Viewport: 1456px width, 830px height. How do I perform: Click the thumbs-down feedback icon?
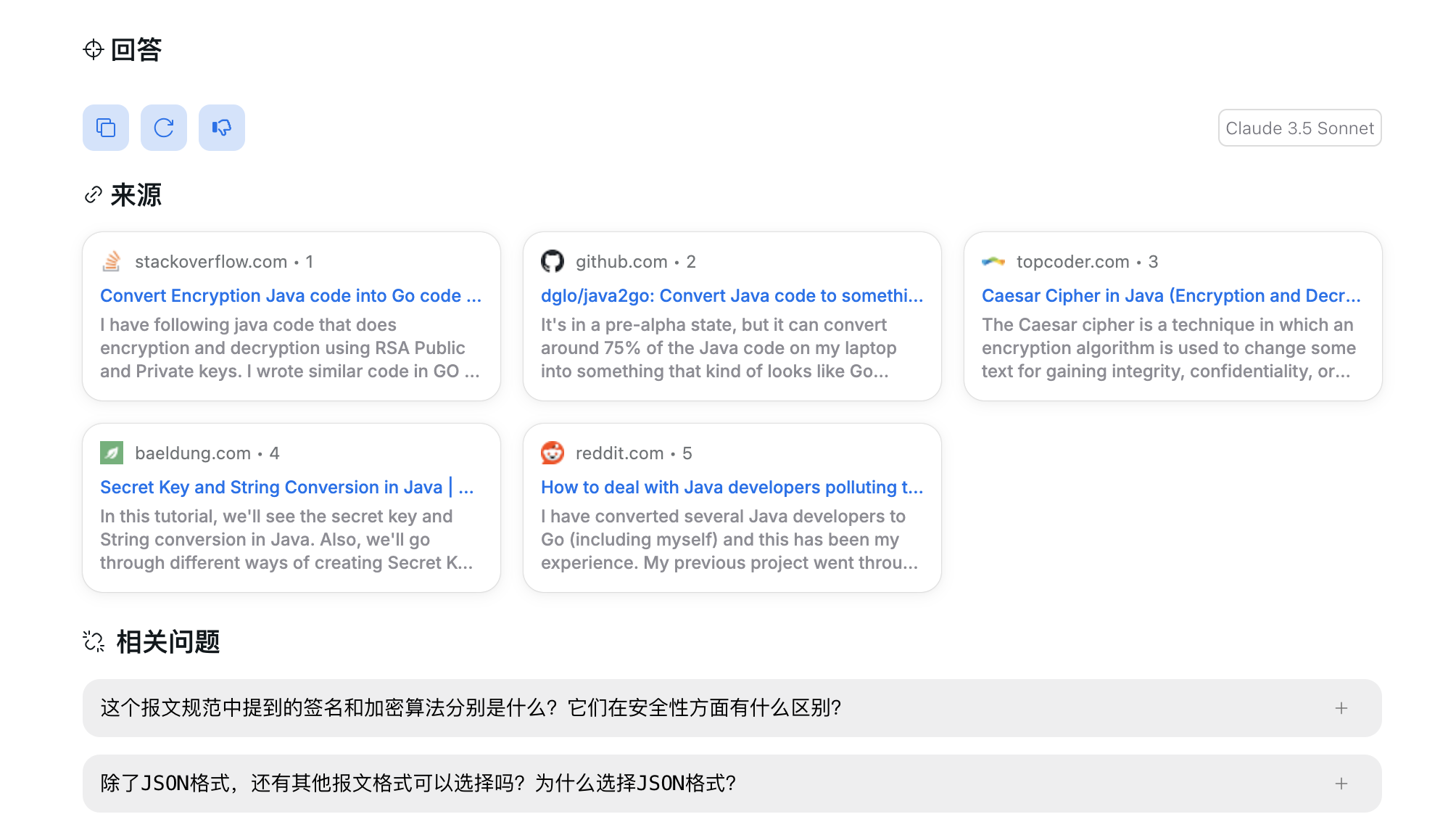pos(222,128)
